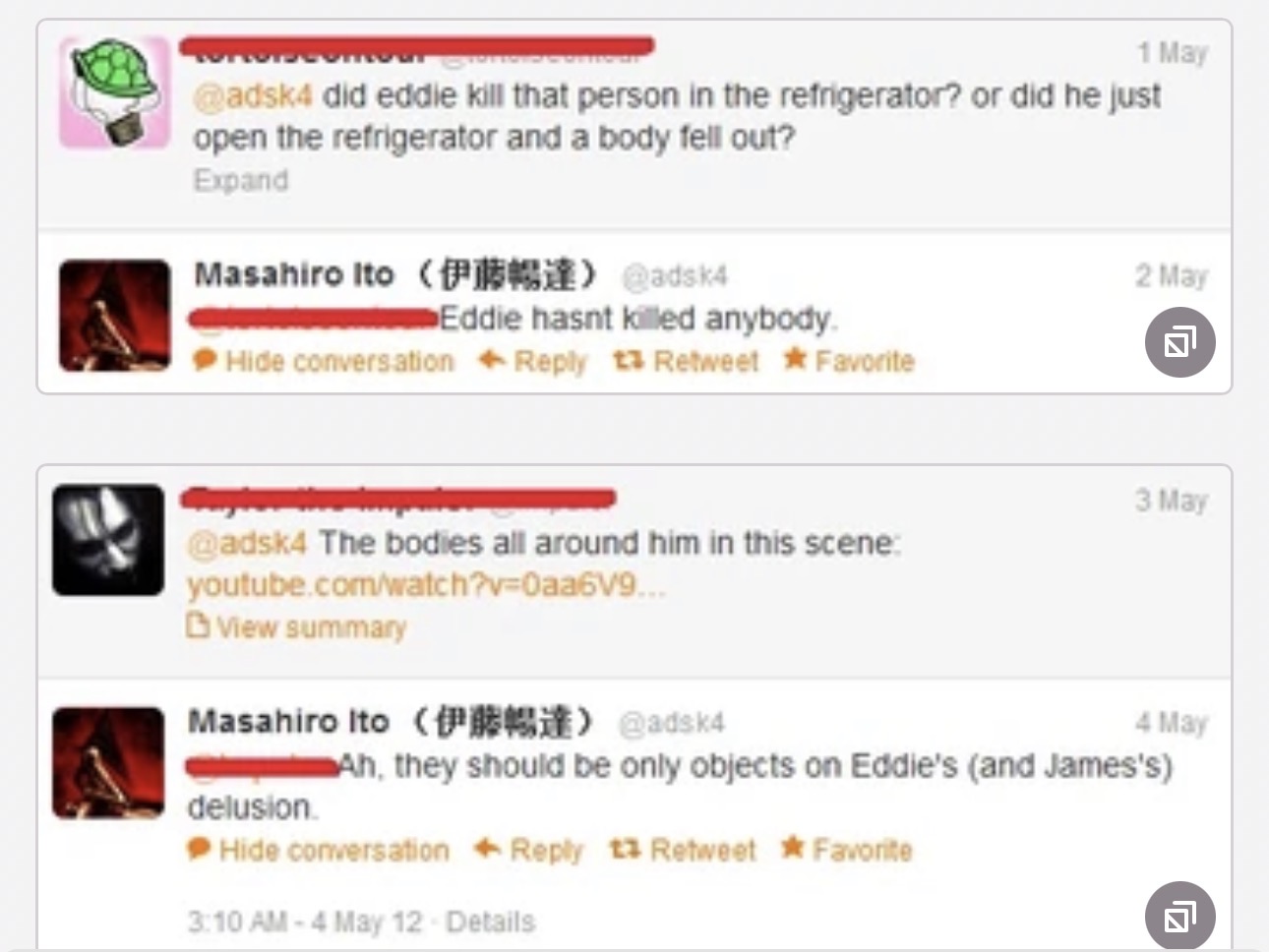Viewport: 1269px width, 952px height.
Task: Open the youtube.com/watch link
Action: (x=426, y=585)
